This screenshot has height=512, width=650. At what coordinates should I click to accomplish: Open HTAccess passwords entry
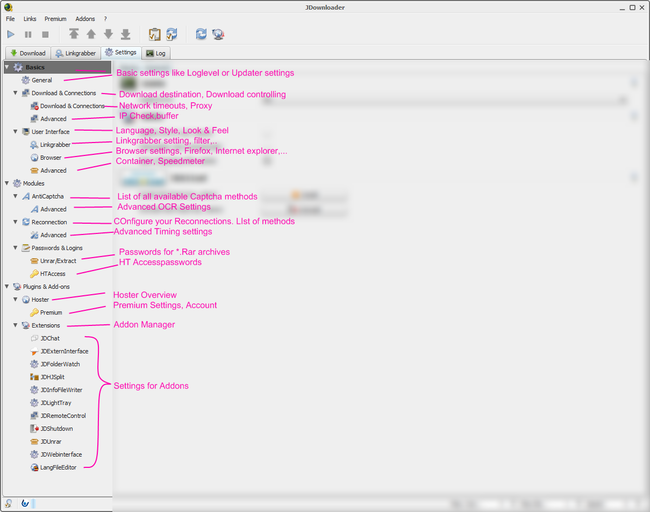(x=48, y=274)
